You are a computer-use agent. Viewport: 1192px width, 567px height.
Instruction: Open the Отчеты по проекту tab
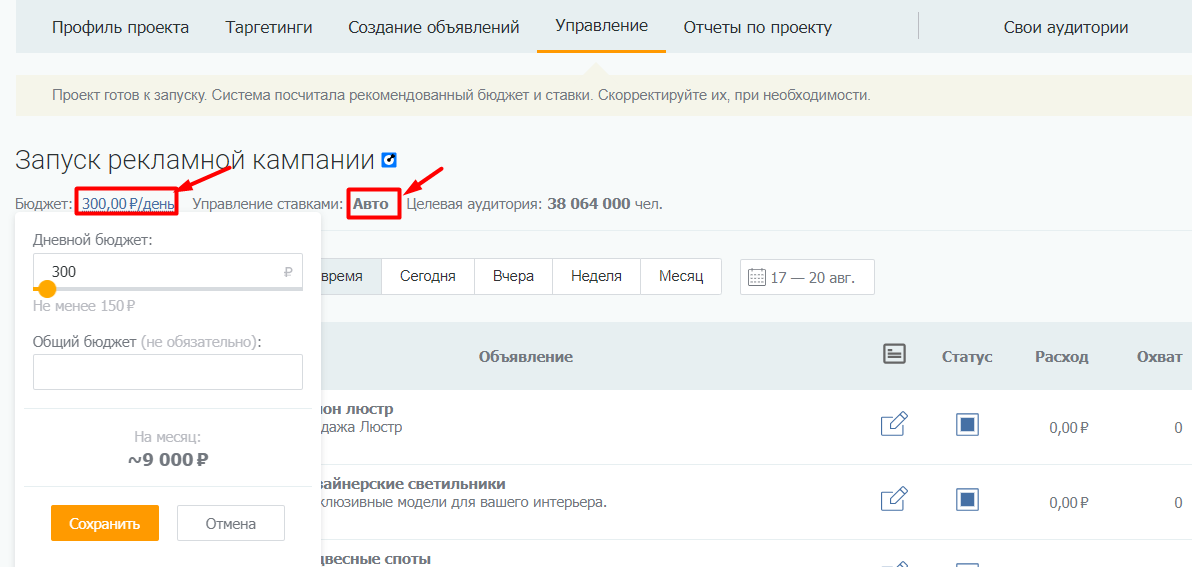point(757,28)
